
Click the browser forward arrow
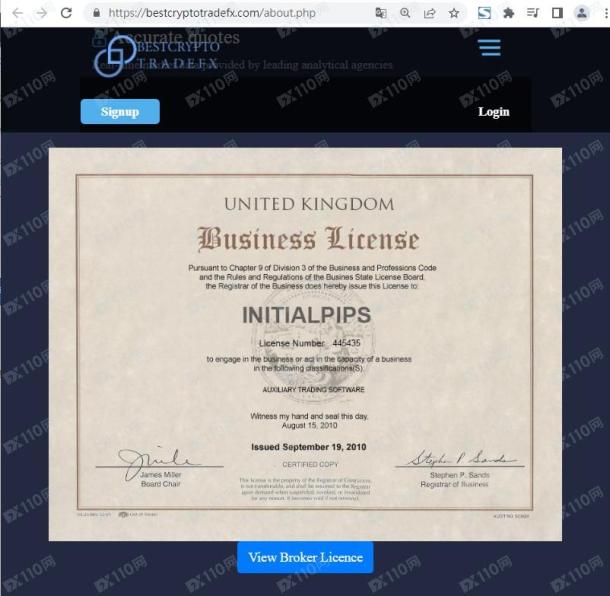[41, 13]
